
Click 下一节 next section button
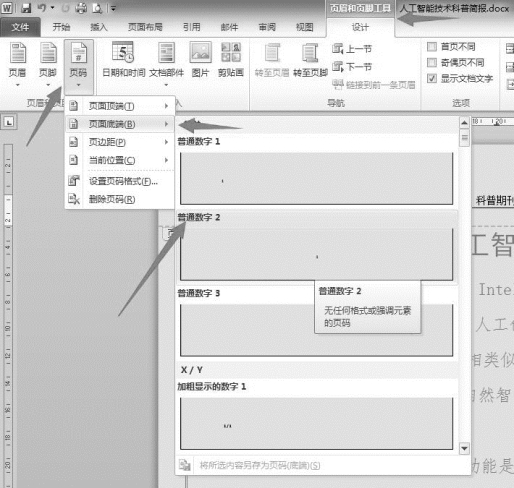pos(352,67)
